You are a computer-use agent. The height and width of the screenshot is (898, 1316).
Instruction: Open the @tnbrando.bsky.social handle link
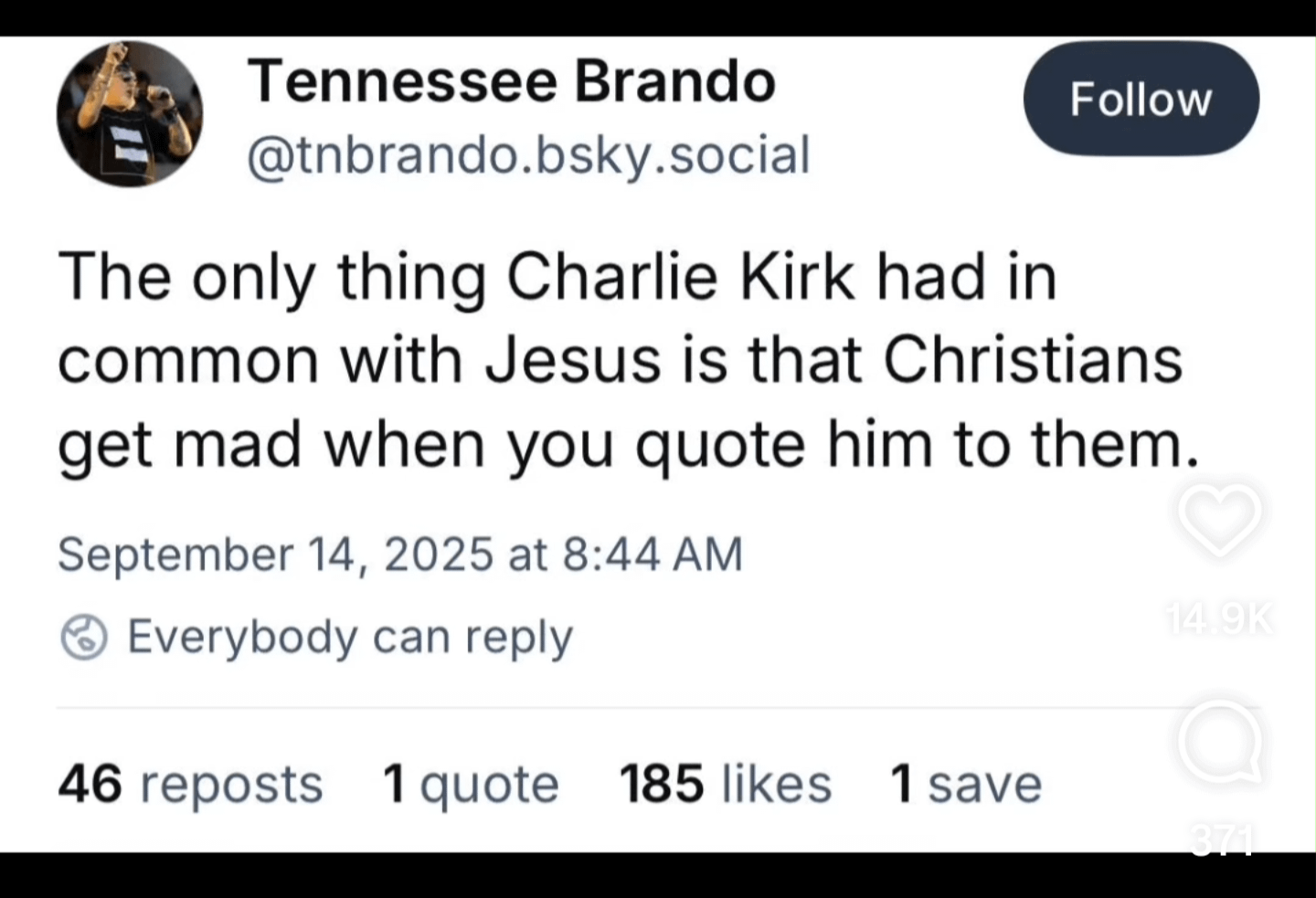tap(528, 154)
